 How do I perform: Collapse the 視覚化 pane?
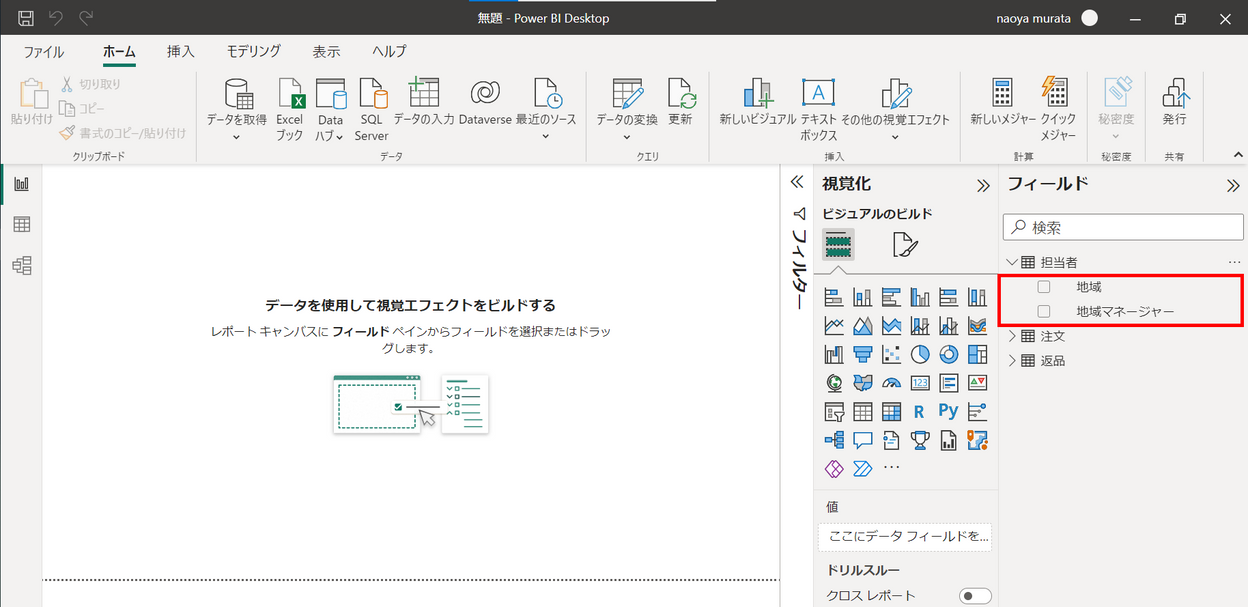click(x=983, y=185)
